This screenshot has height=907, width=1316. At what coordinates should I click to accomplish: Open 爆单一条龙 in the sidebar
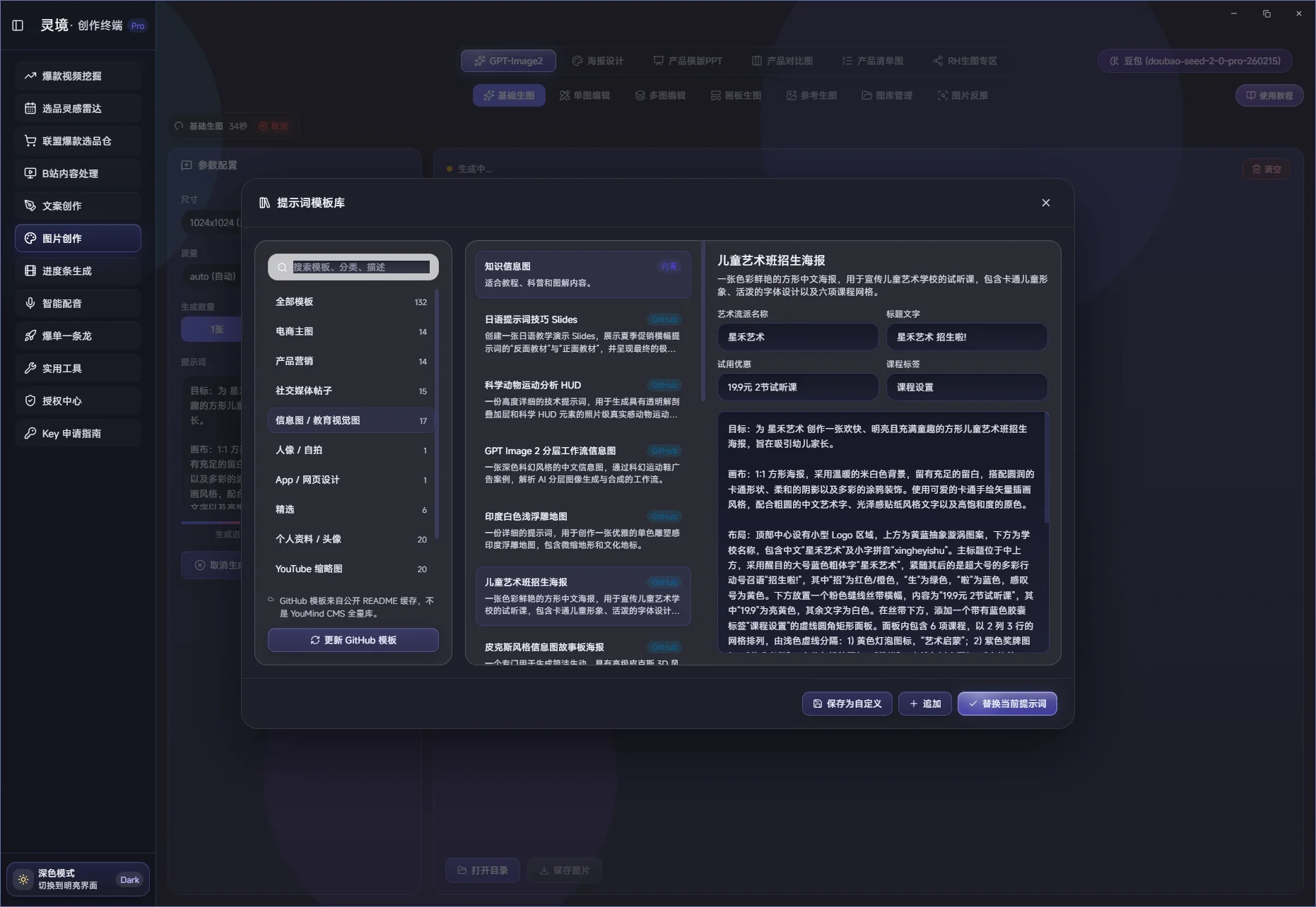(78, 336)
